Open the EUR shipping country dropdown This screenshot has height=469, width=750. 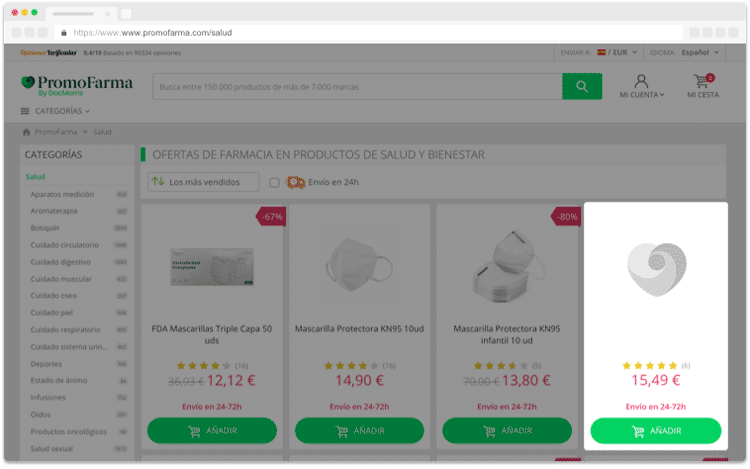click(617, 53)
